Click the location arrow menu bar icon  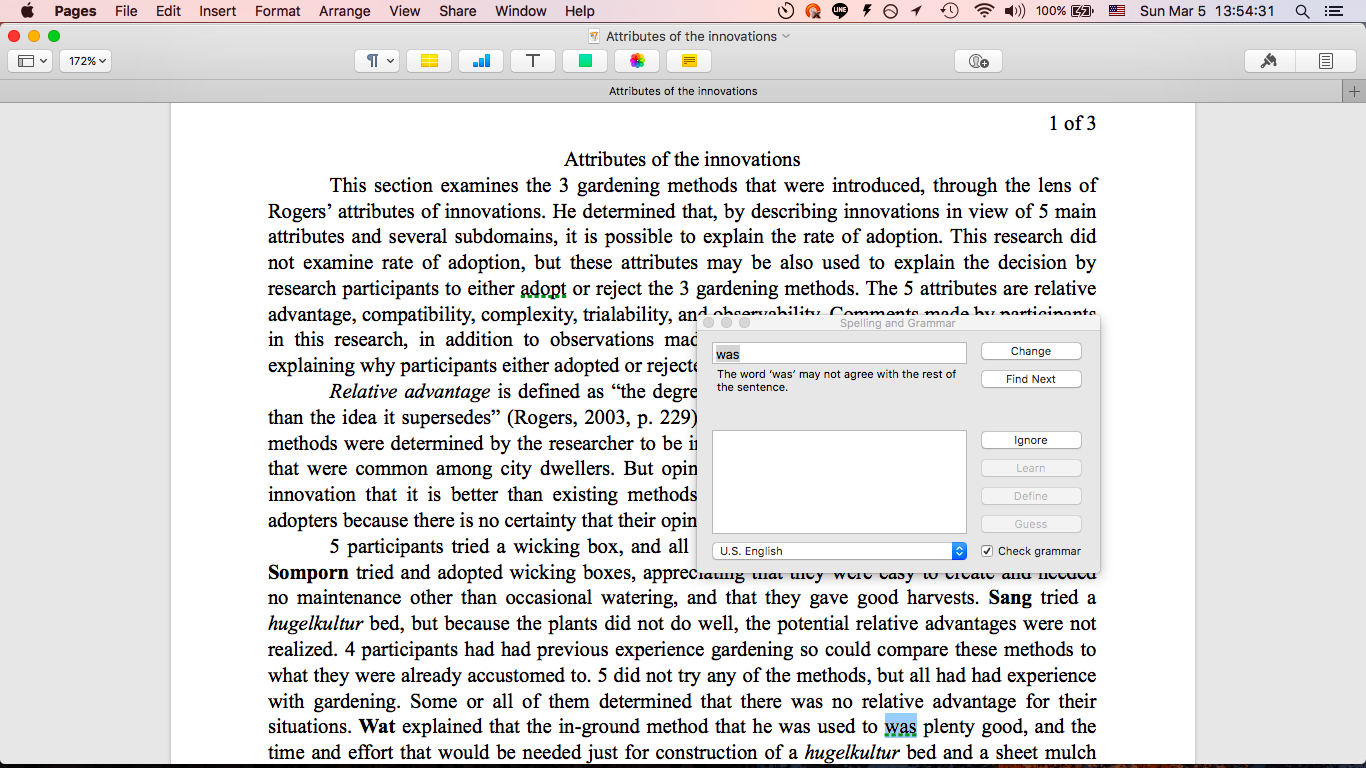click(917, 11)
